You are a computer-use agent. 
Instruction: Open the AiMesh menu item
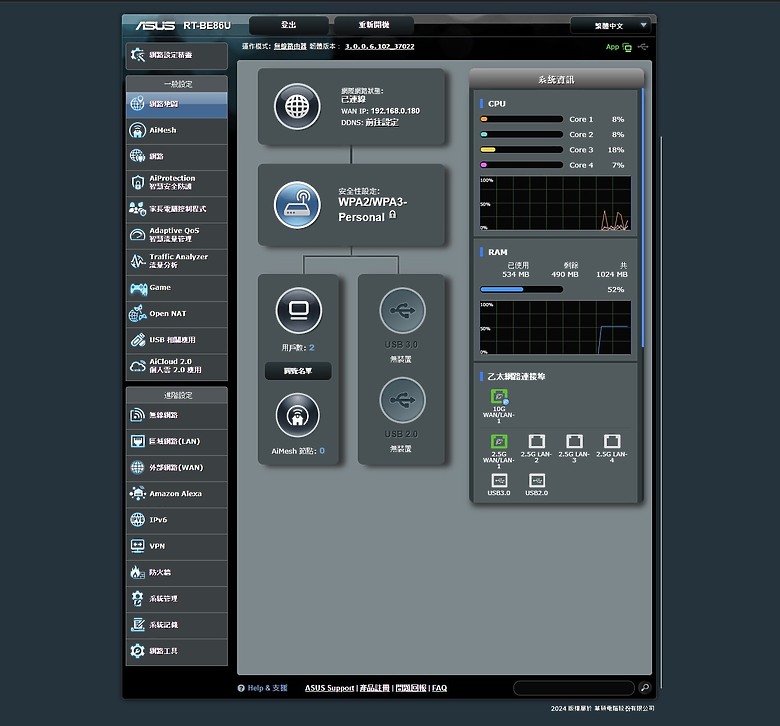coord(177,130)
